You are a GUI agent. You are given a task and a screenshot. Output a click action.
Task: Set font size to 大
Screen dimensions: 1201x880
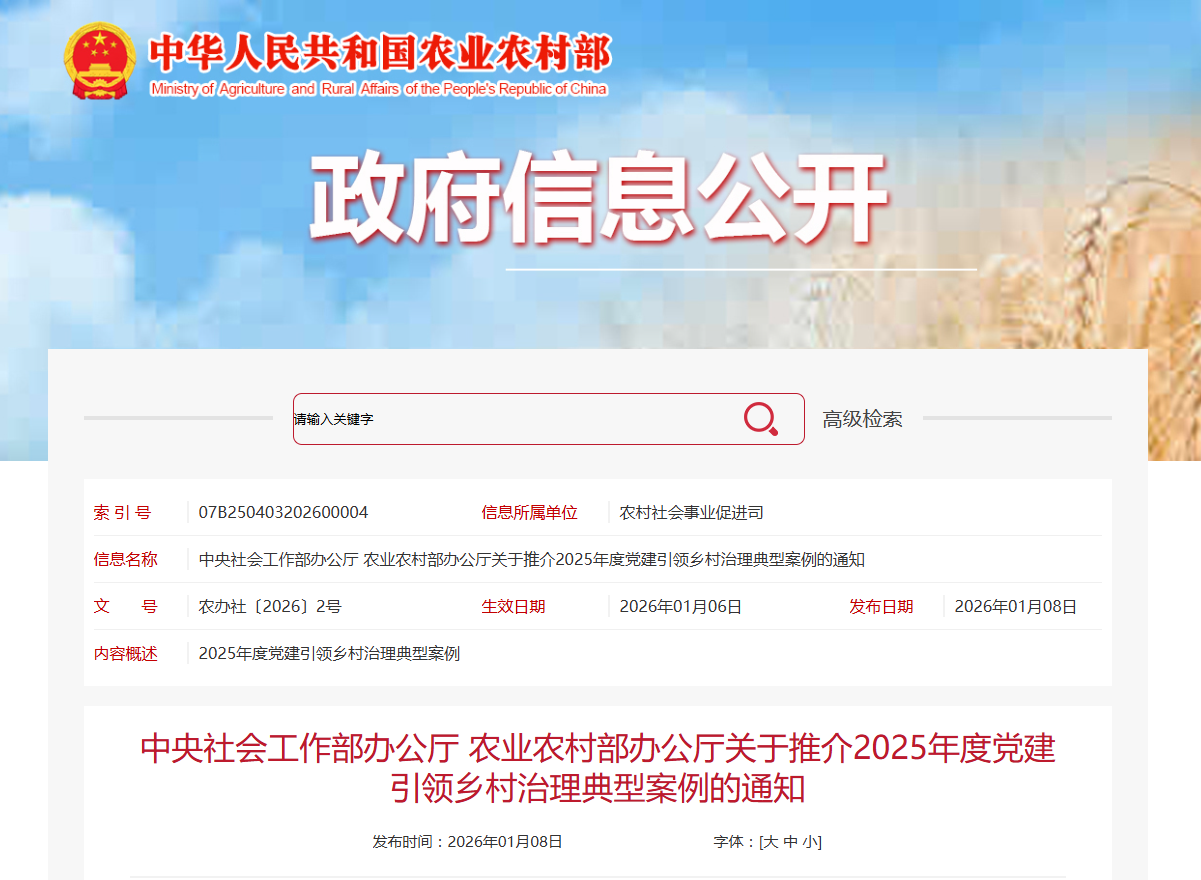(x=770, y=842)
